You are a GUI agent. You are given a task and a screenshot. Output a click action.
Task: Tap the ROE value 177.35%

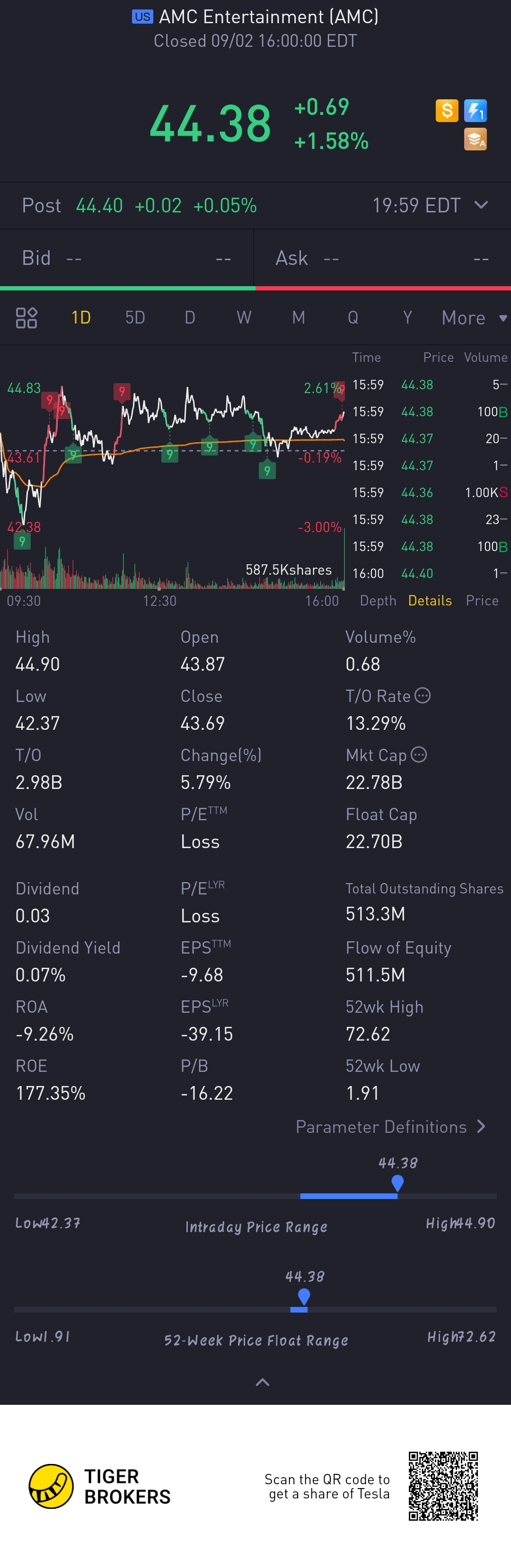pos(51,1093)
